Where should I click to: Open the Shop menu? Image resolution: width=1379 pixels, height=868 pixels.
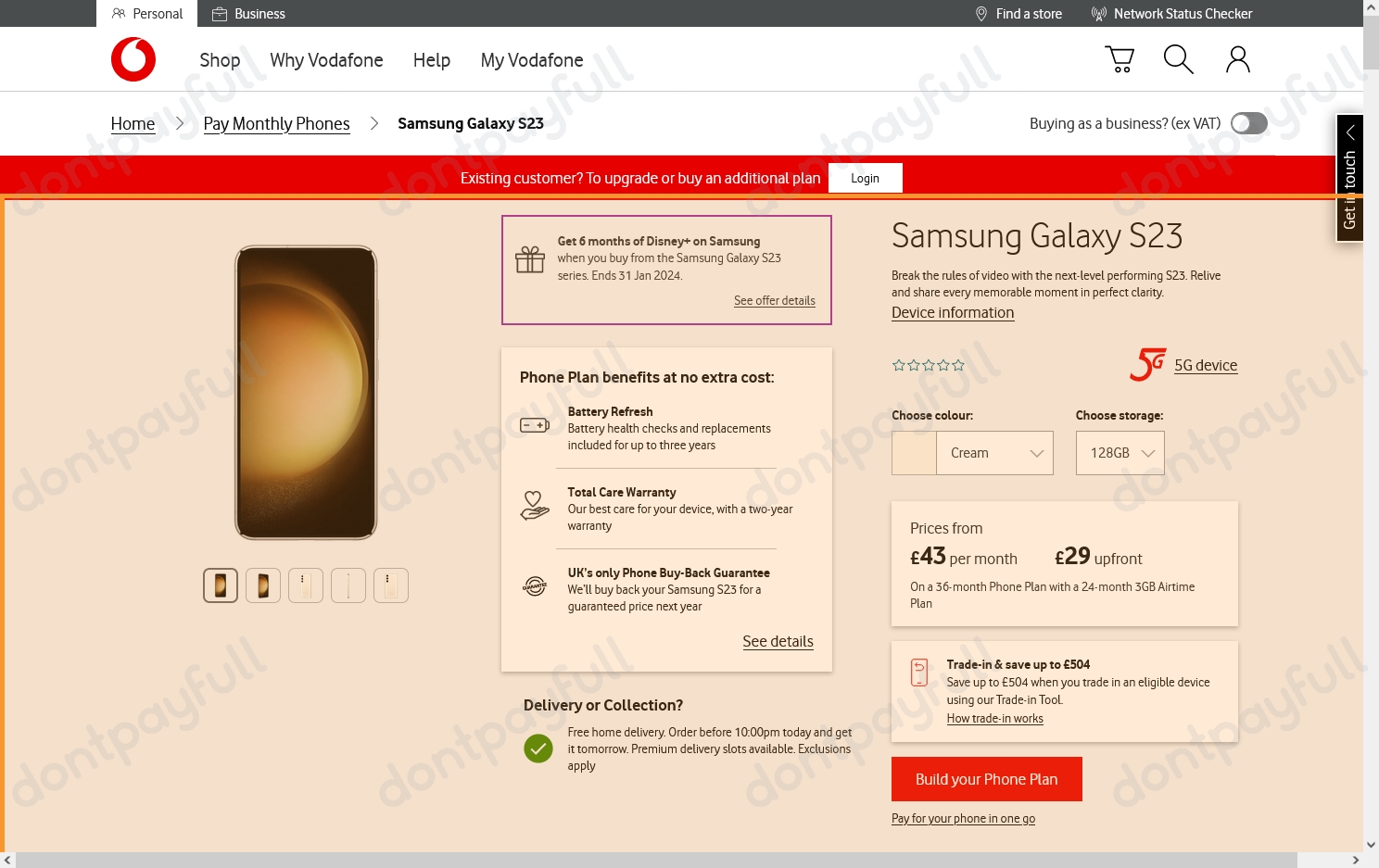[x=220, y=60]
